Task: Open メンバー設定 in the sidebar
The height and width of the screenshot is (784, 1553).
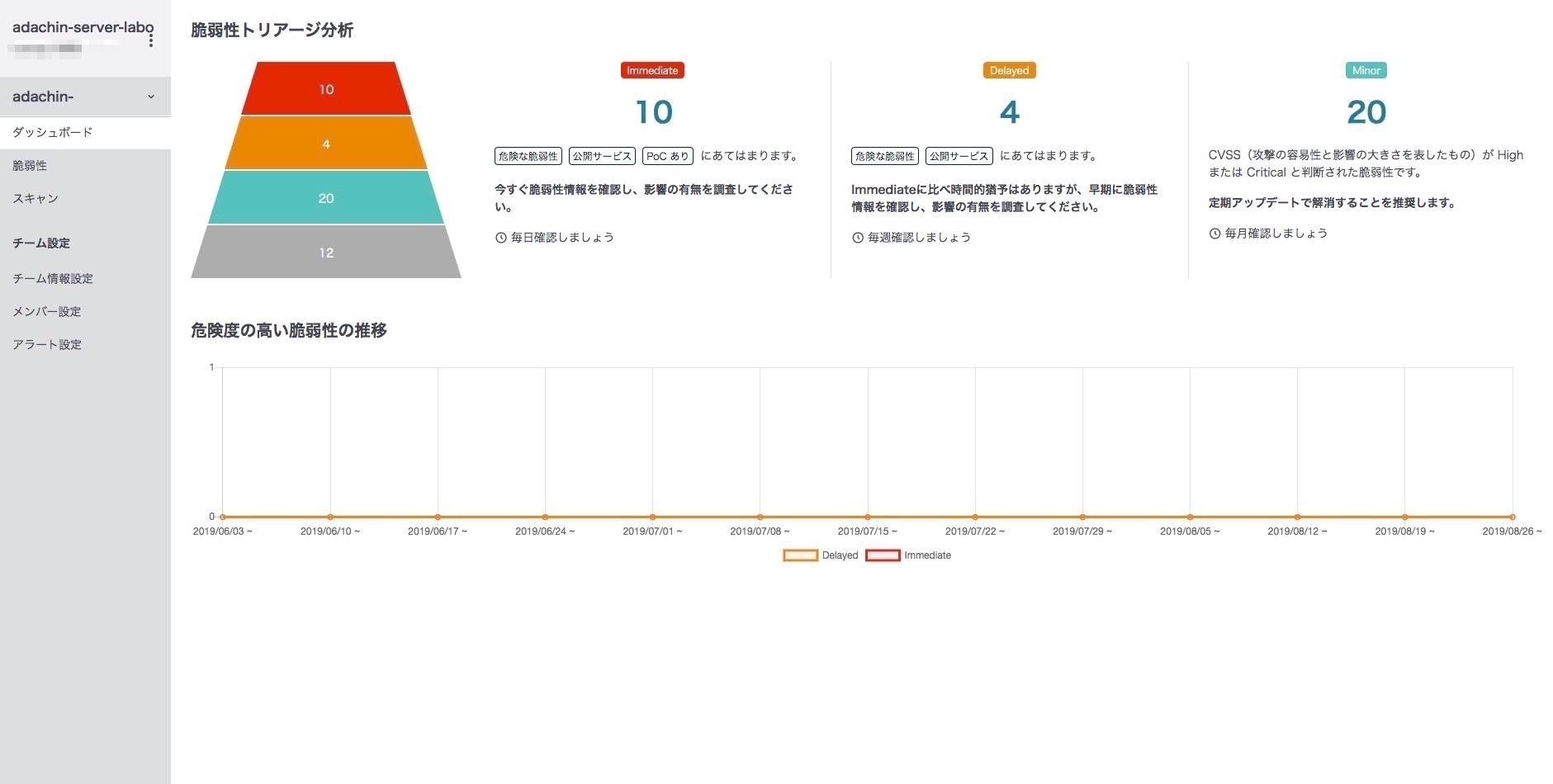Action: [x=47, y=312]
